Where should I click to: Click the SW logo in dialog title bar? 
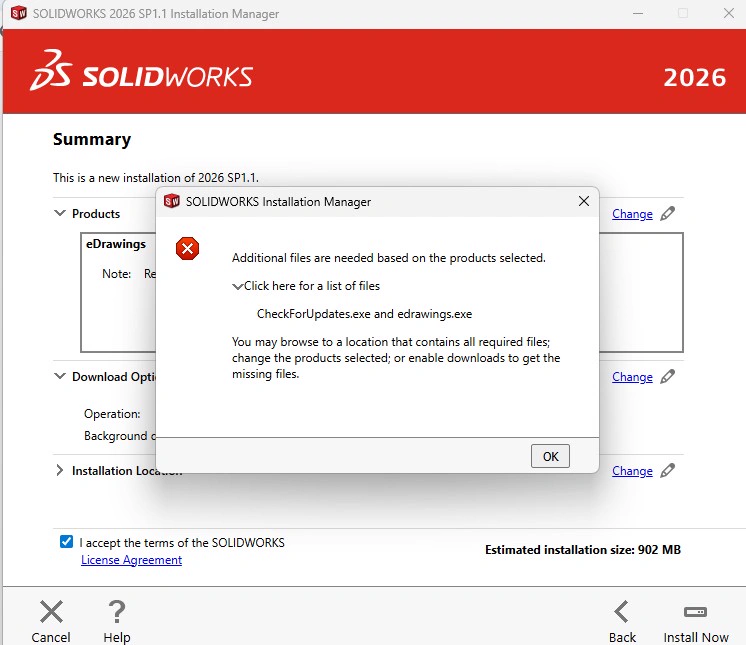171,201
